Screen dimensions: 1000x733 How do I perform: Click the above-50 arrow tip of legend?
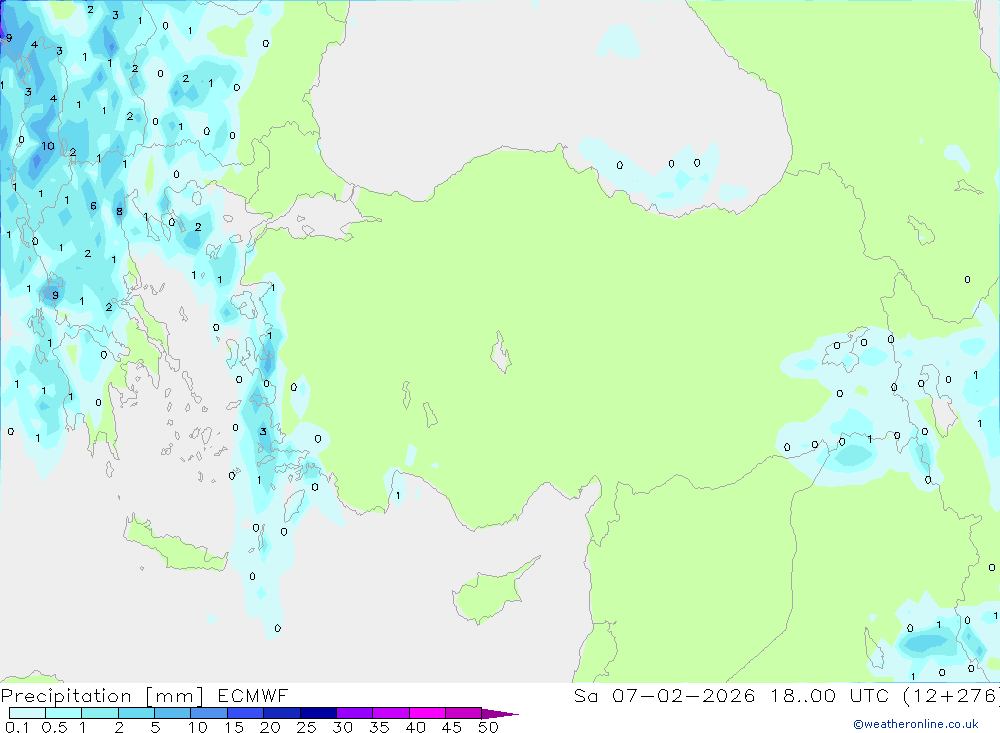coord(499,714)
